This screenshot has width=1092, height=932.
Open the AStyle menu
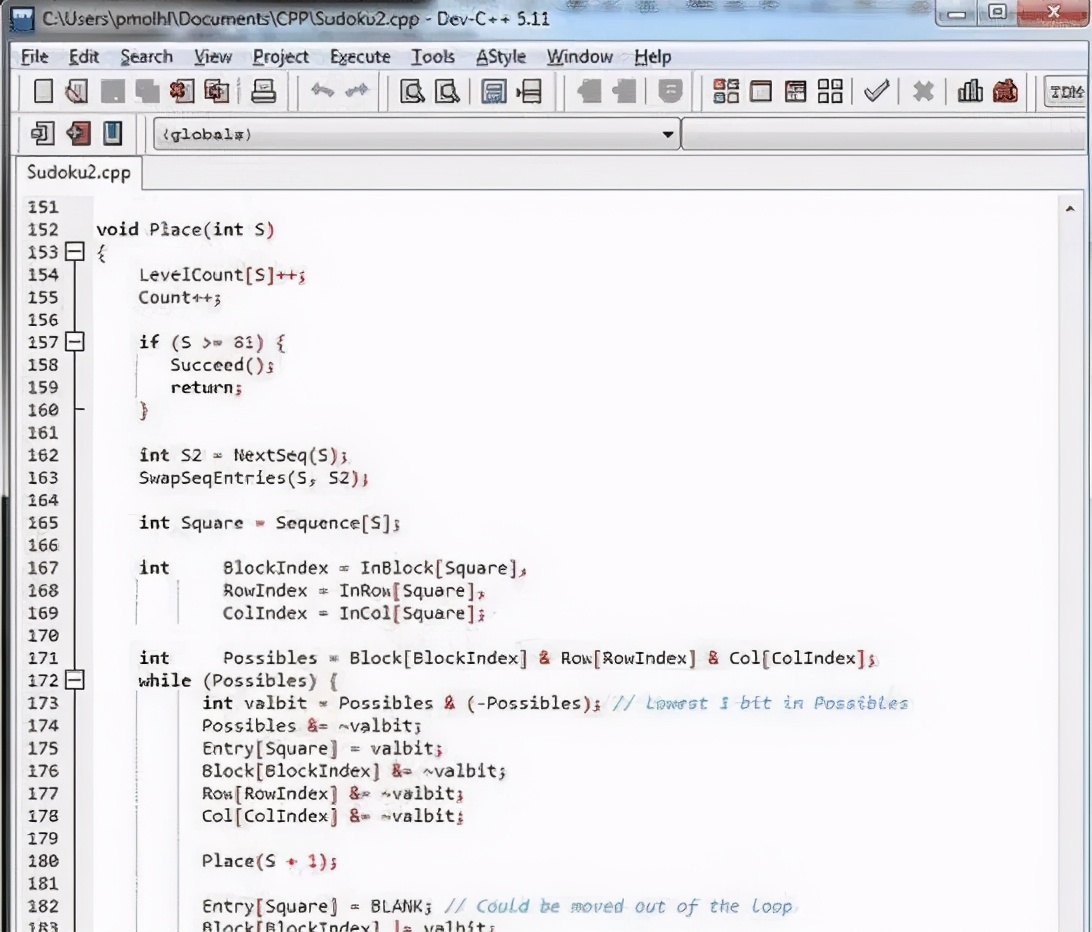(501, 57)
